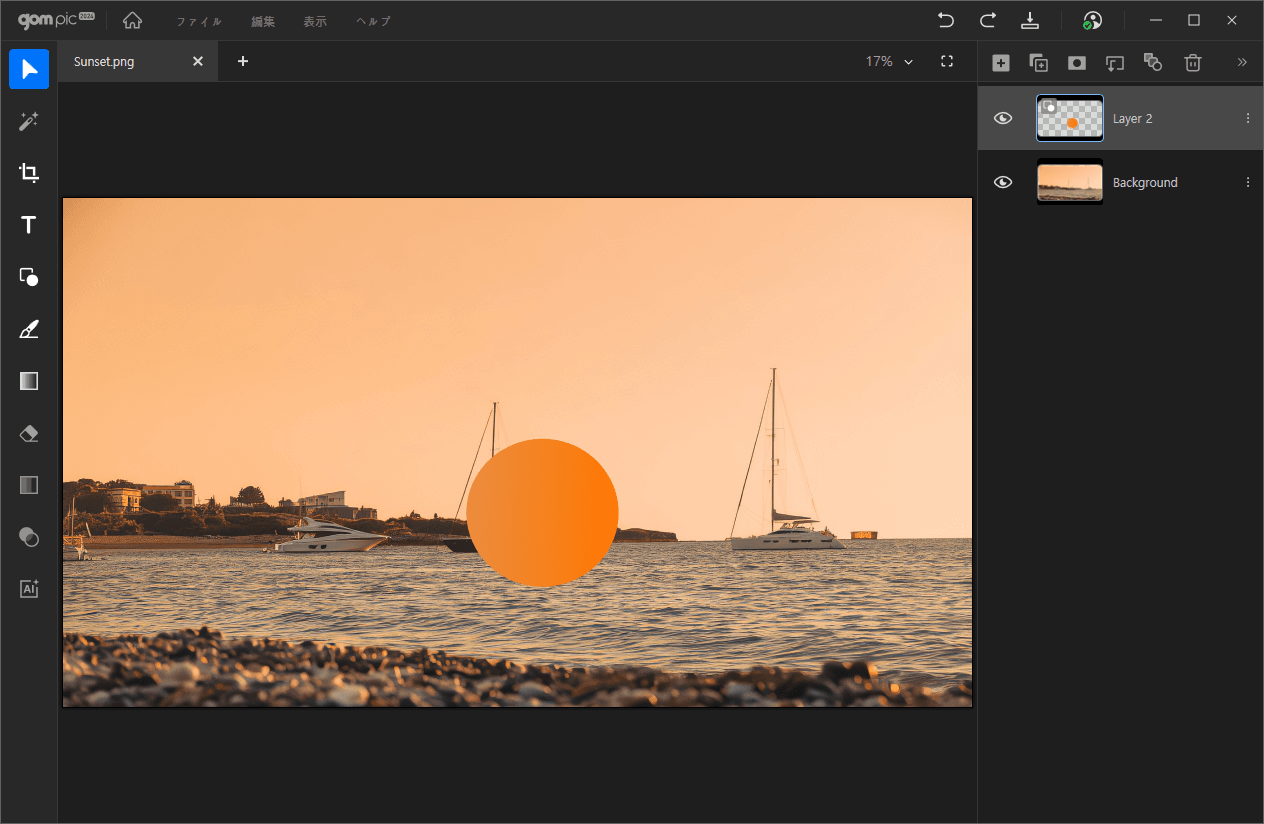Add a new tab with plus button

coord(243,61)
